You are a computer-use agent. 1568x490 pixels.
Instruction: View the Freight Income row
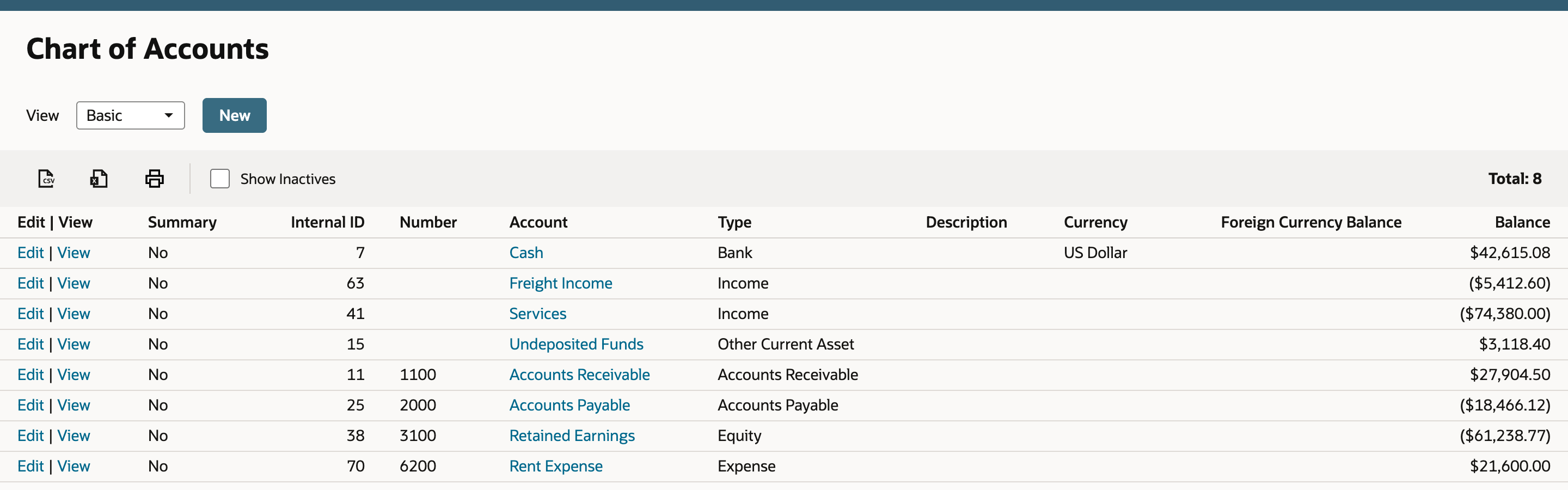73,283
